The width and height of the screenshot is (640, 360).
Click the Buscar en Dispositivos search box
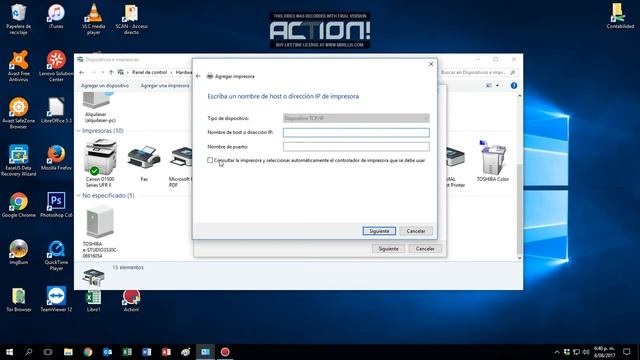click(x=478, y=72)
